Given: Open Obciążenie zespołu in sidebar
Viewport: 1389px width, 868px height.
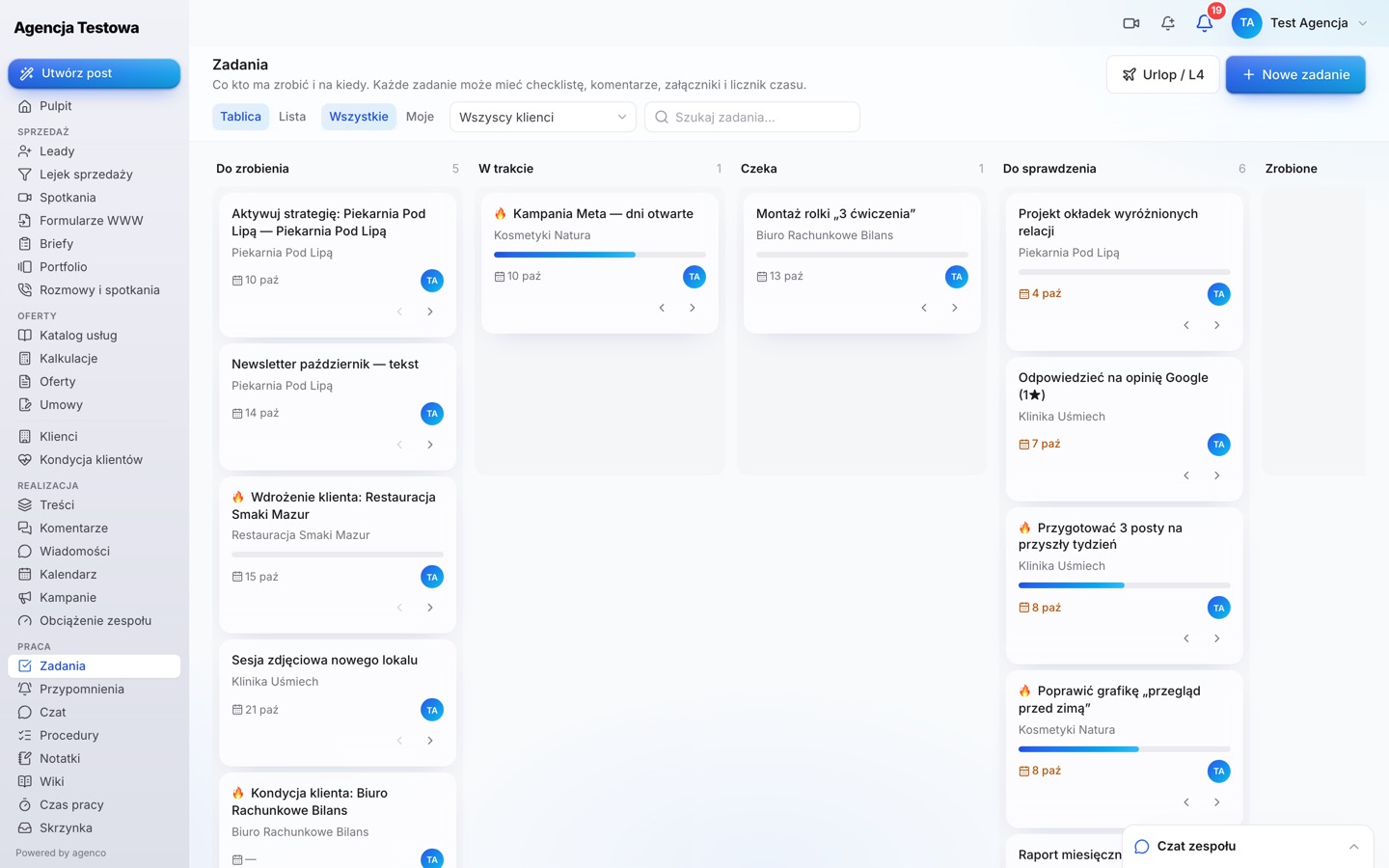Looking at the screenshot, I should tap(95, 621).
